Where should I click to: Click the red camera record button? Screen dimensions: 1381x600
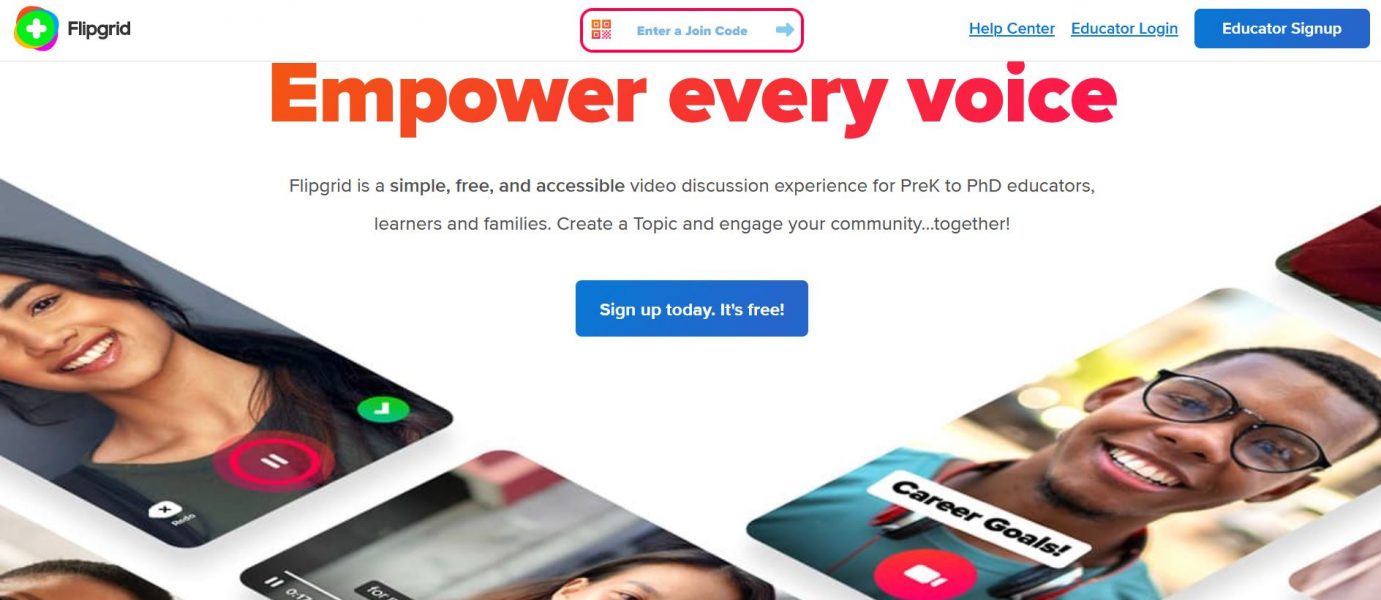click(924, 575)
